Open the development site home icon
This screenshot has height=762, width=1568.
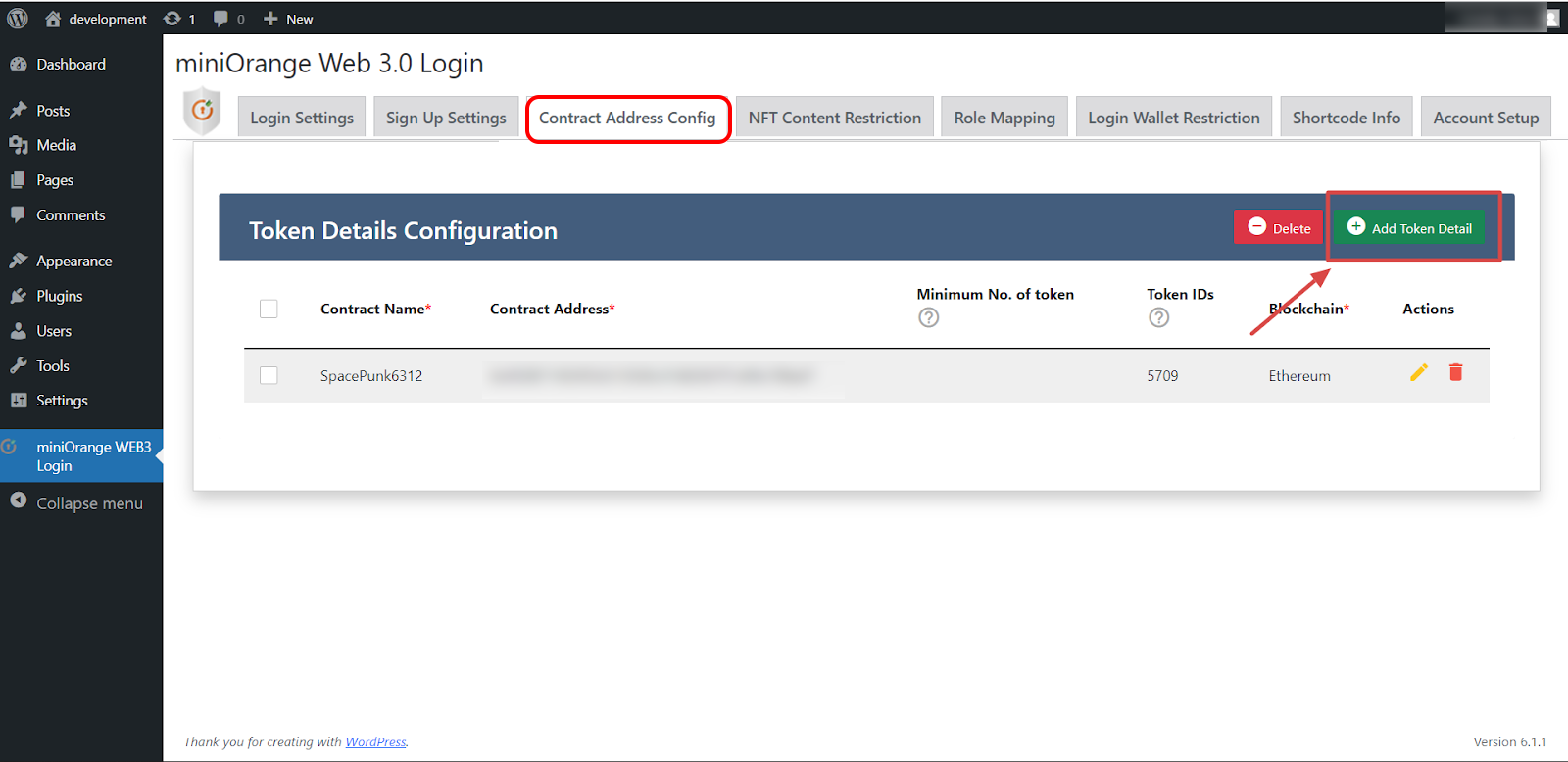coord(53,19)
